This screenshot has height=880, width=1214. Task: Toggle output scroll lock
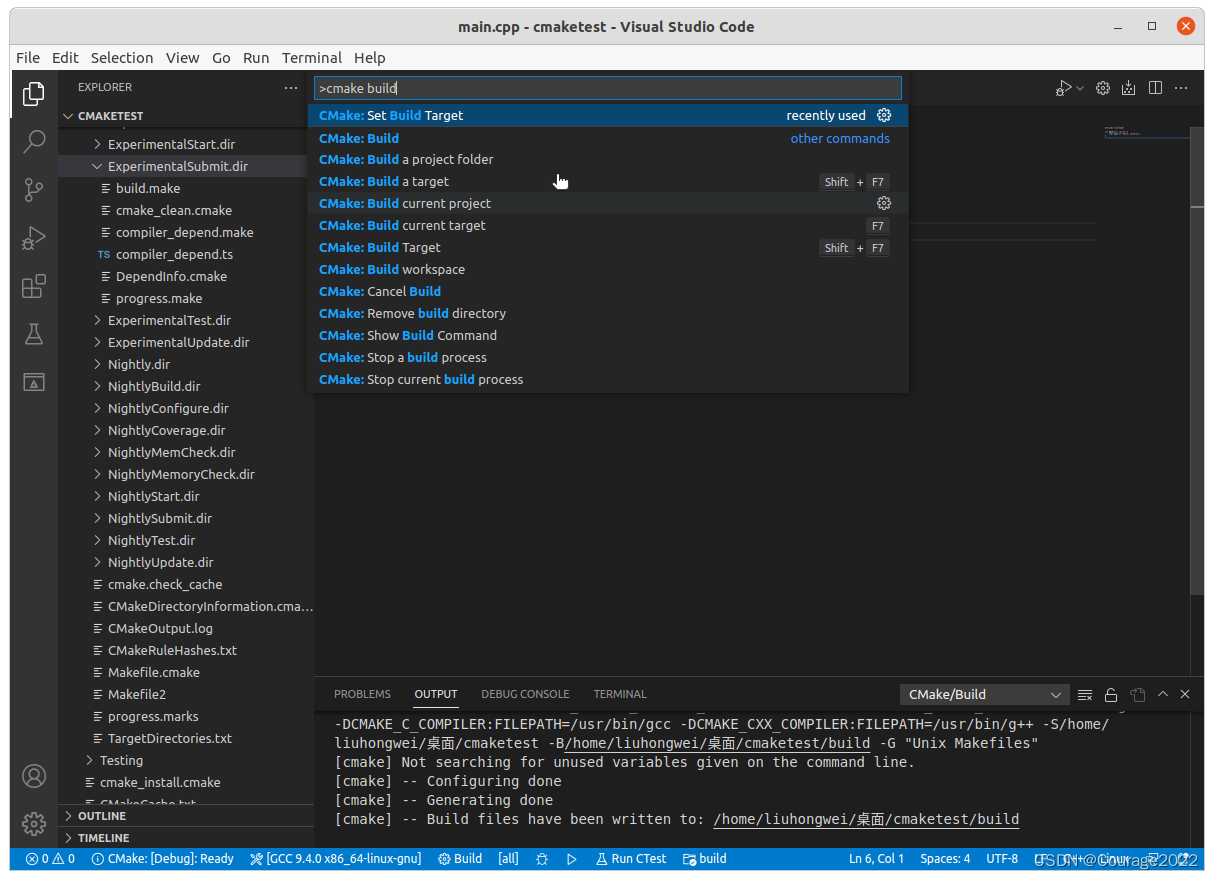point(1111,694)
